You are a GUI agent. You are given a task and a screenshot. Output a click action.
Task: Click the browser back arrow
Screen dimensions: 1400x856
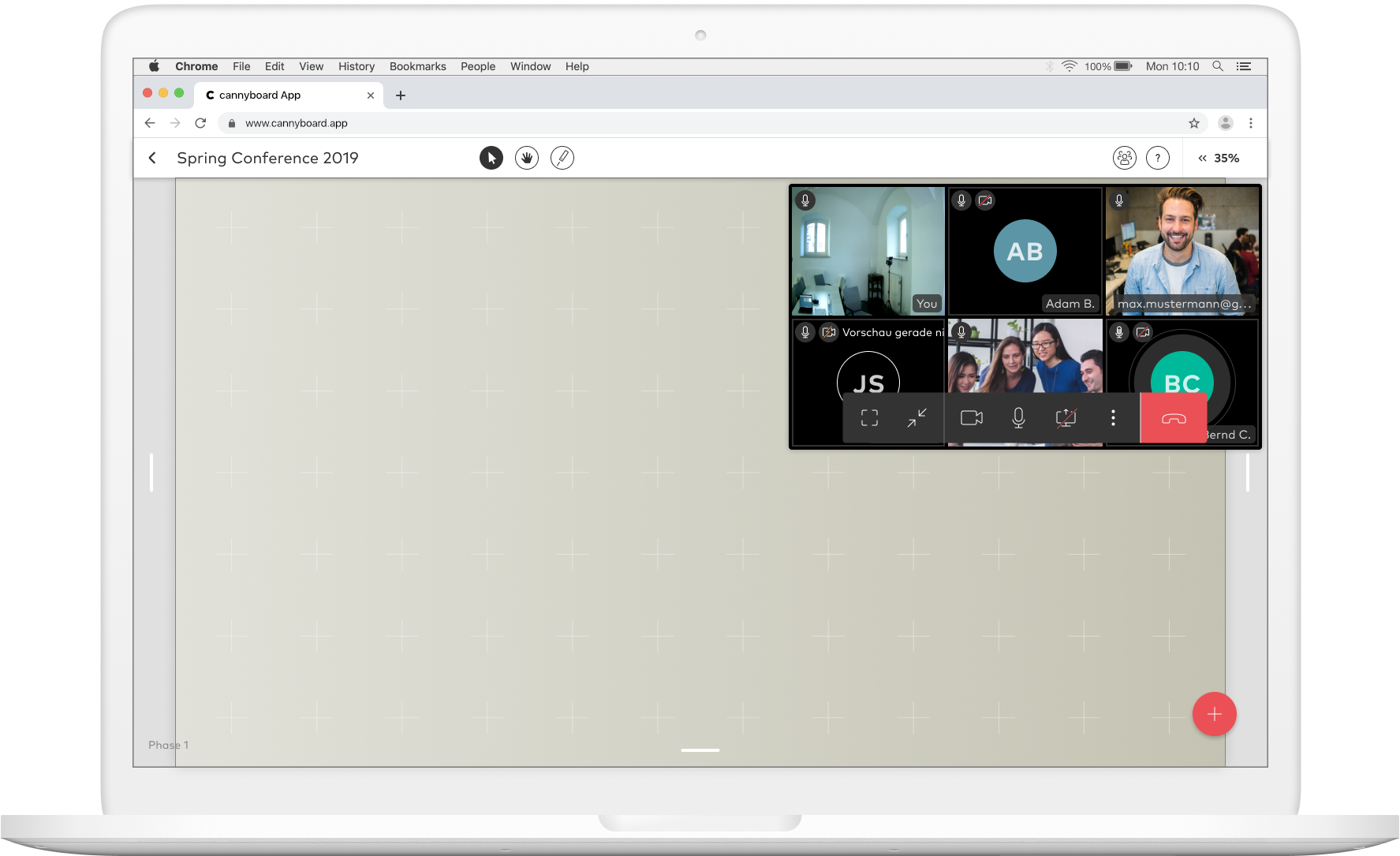(x=150, y=123)
